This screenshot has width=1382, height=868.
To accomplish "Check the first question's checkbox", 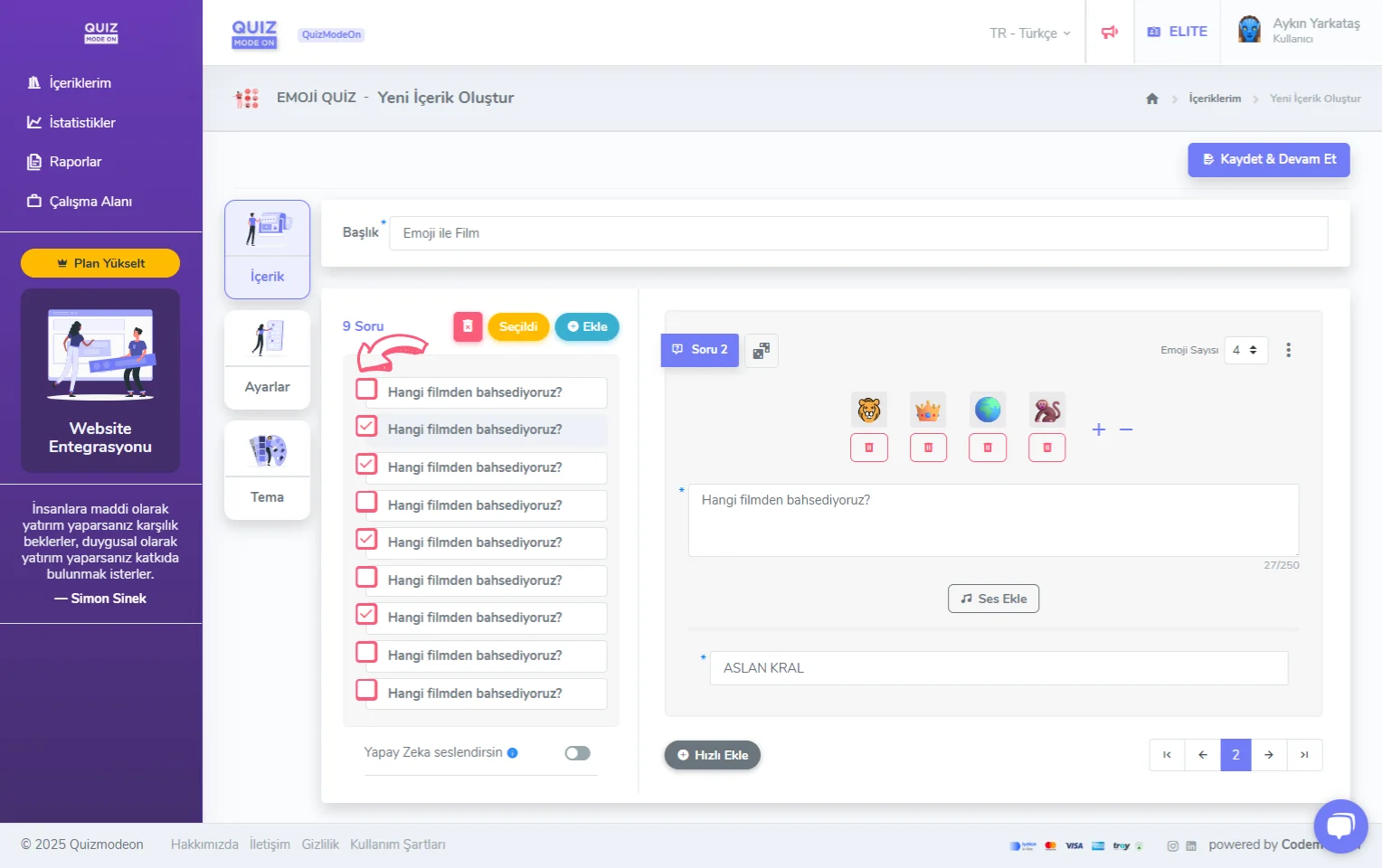I will coord(366,388).
